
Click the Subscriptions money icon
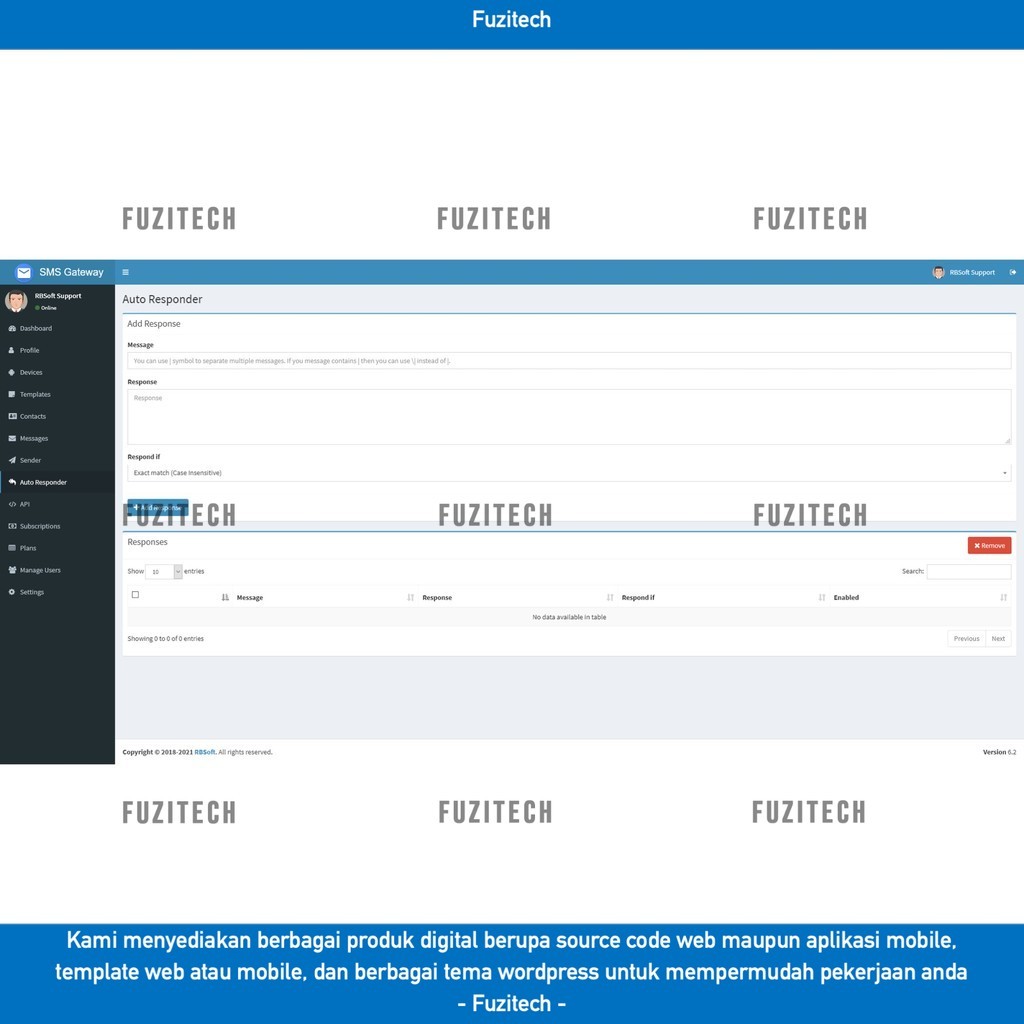pos(12,526)
